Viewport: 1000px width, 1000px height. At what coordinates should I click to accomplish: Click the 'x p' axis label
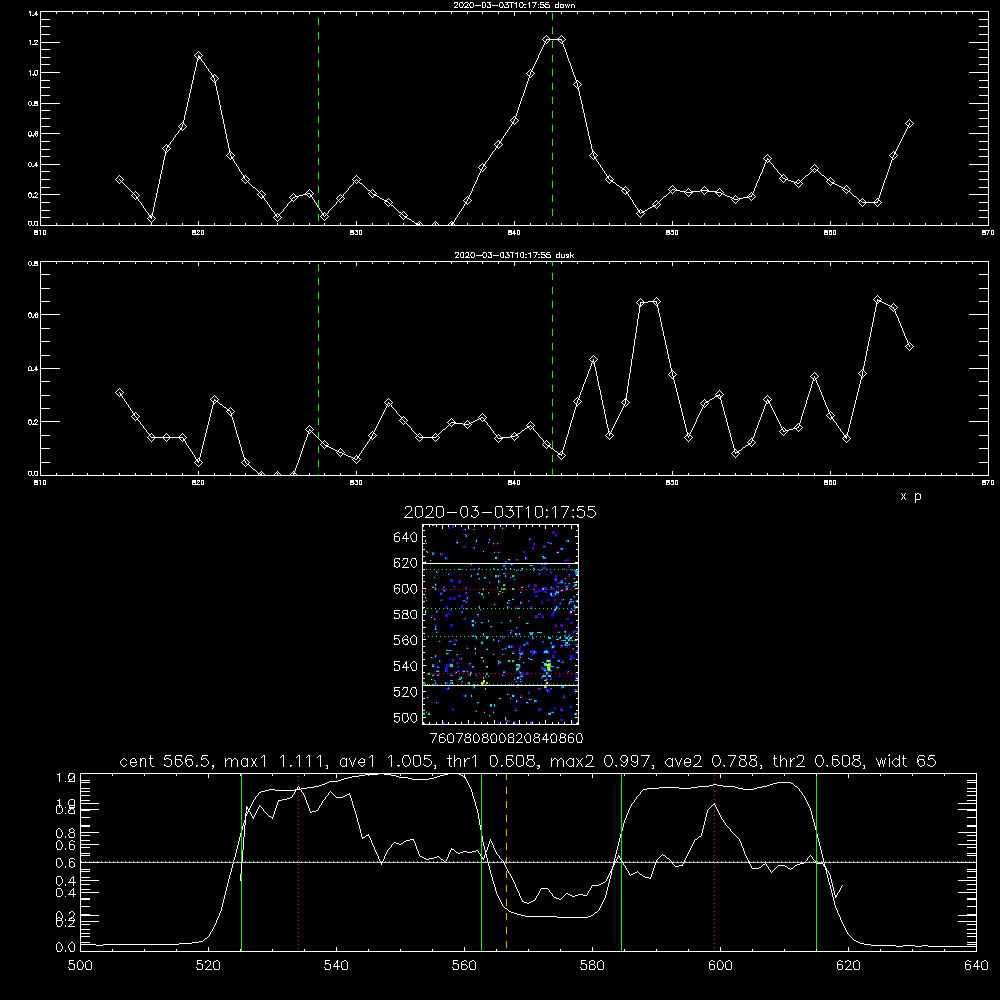[911, 496]
